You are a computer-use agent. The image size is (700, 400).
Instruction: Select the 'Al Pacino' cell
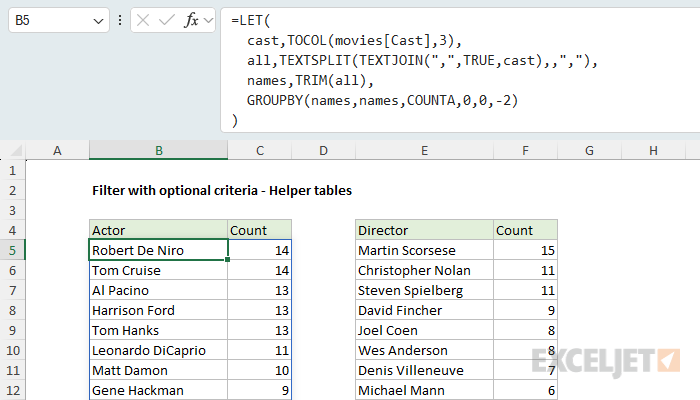158,290
